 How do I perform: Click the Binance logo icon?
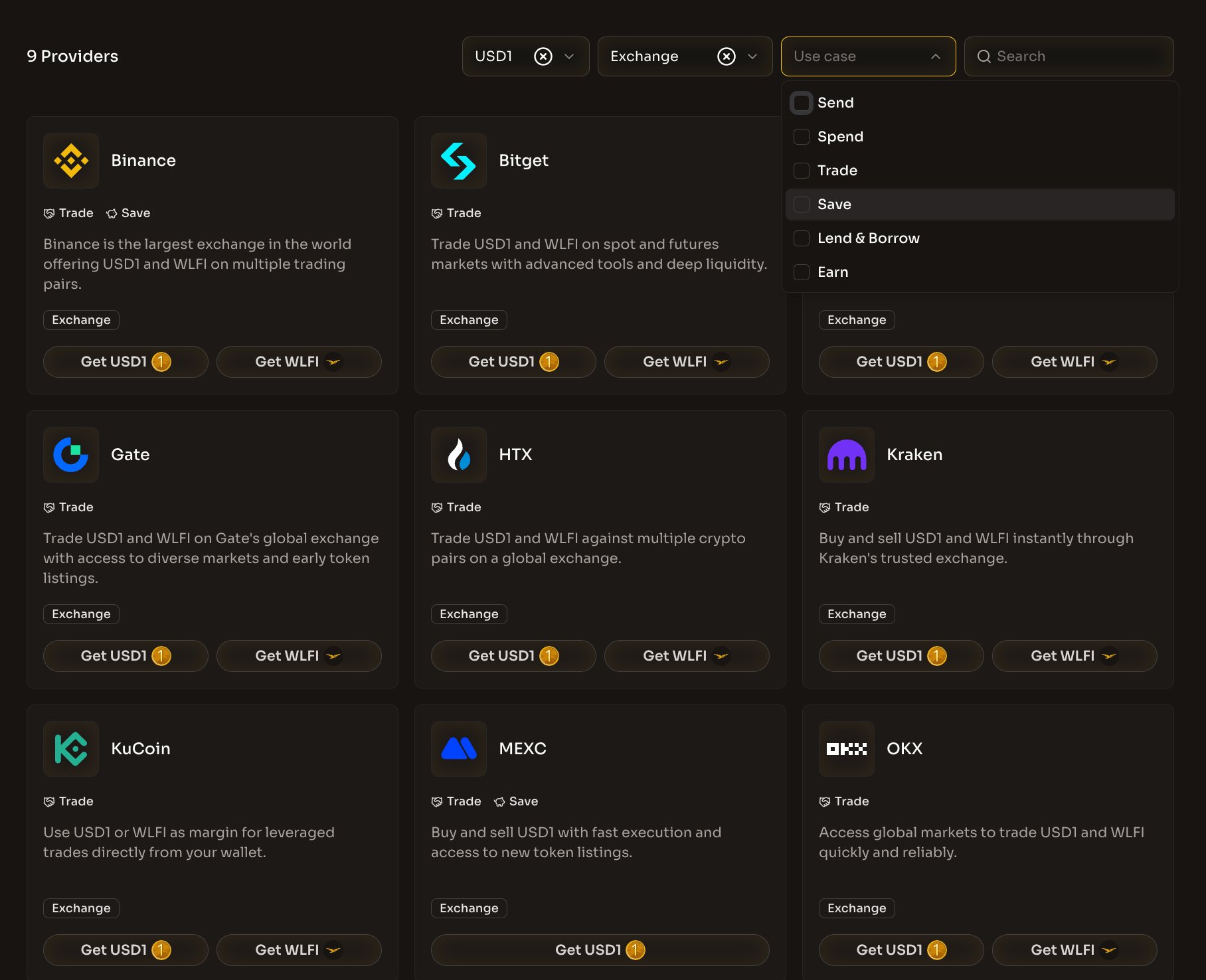(x=71, y=161)
